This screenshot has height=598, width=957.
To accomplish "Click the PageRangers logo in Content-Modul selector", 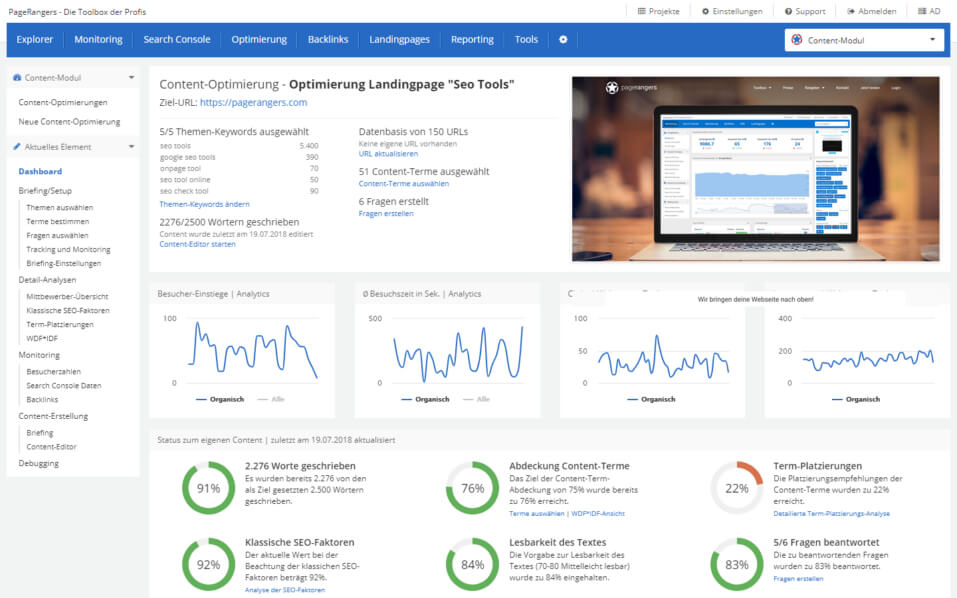I will click(x=796, y=40).
